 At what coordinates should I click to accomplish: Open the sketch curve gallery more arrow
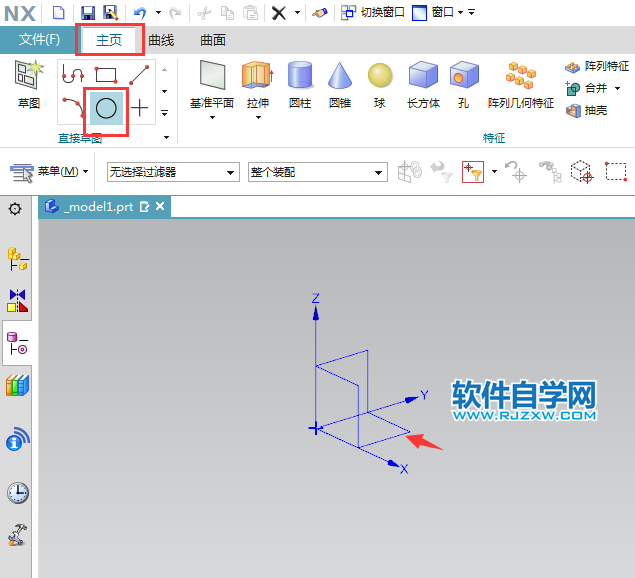tap(164, 113)
